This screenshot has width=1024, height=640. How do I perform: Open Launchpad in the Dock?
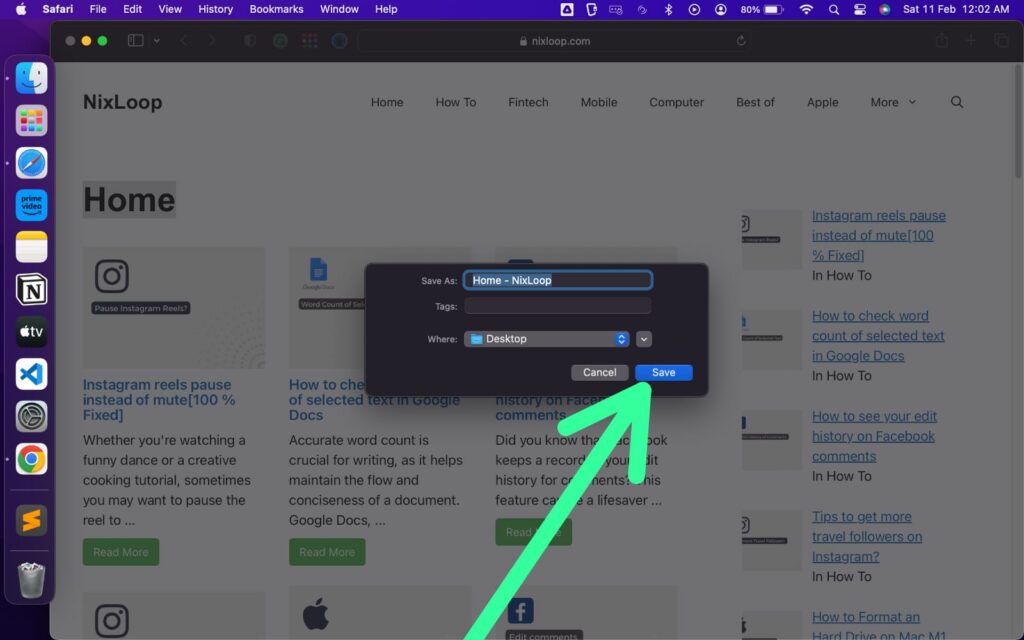click(x=31, y=120)
